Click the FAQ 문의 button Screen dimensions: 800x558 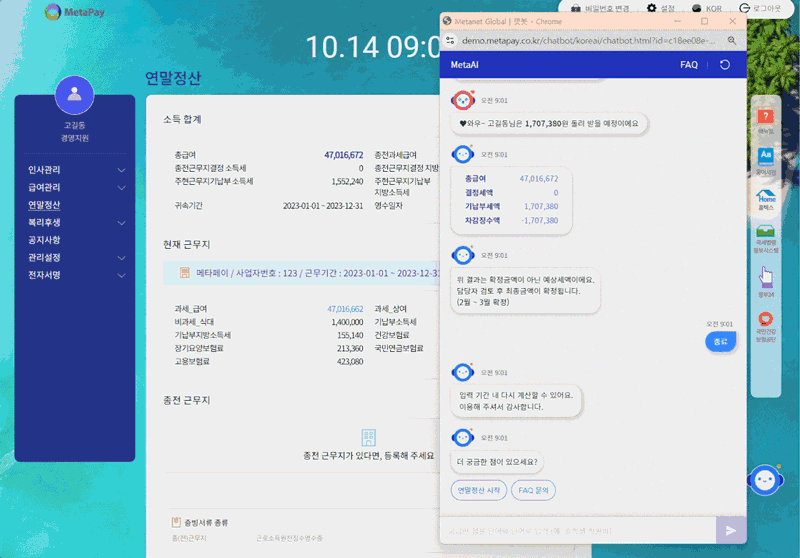[533, 490]
